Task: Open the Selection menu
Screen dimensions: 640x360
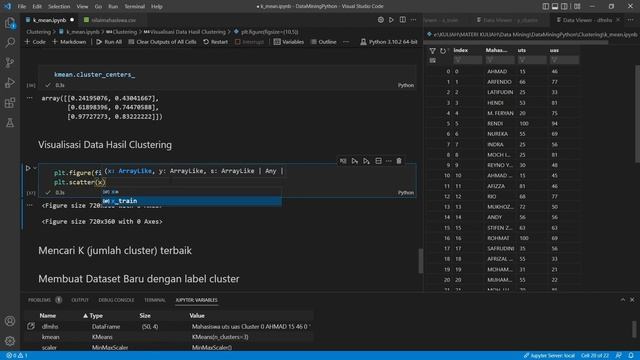Action: 59,7
